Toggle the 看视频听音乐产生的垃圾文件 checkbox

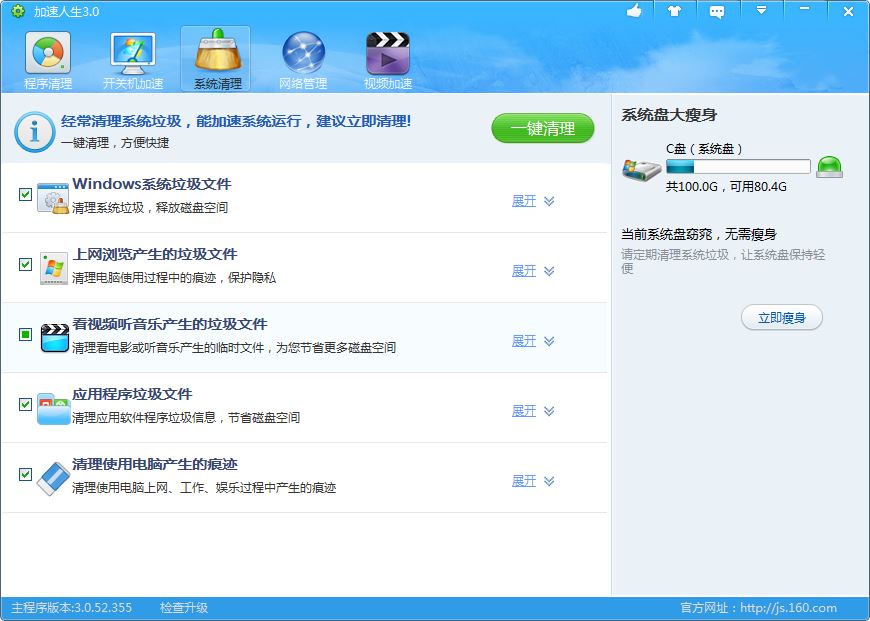coord(26,334)
